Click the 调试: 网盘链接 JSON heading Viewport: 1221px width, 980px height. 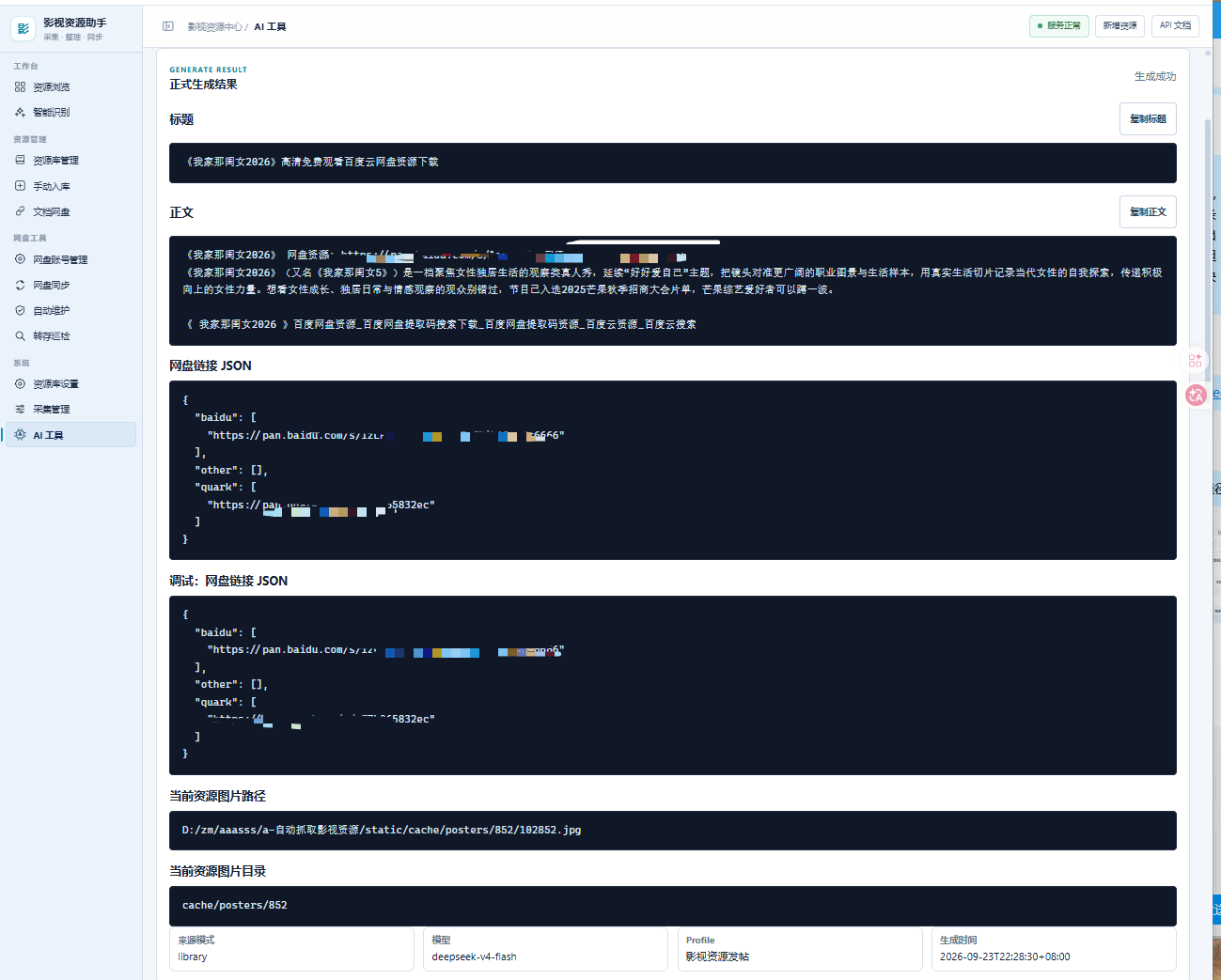click(228, 582)
